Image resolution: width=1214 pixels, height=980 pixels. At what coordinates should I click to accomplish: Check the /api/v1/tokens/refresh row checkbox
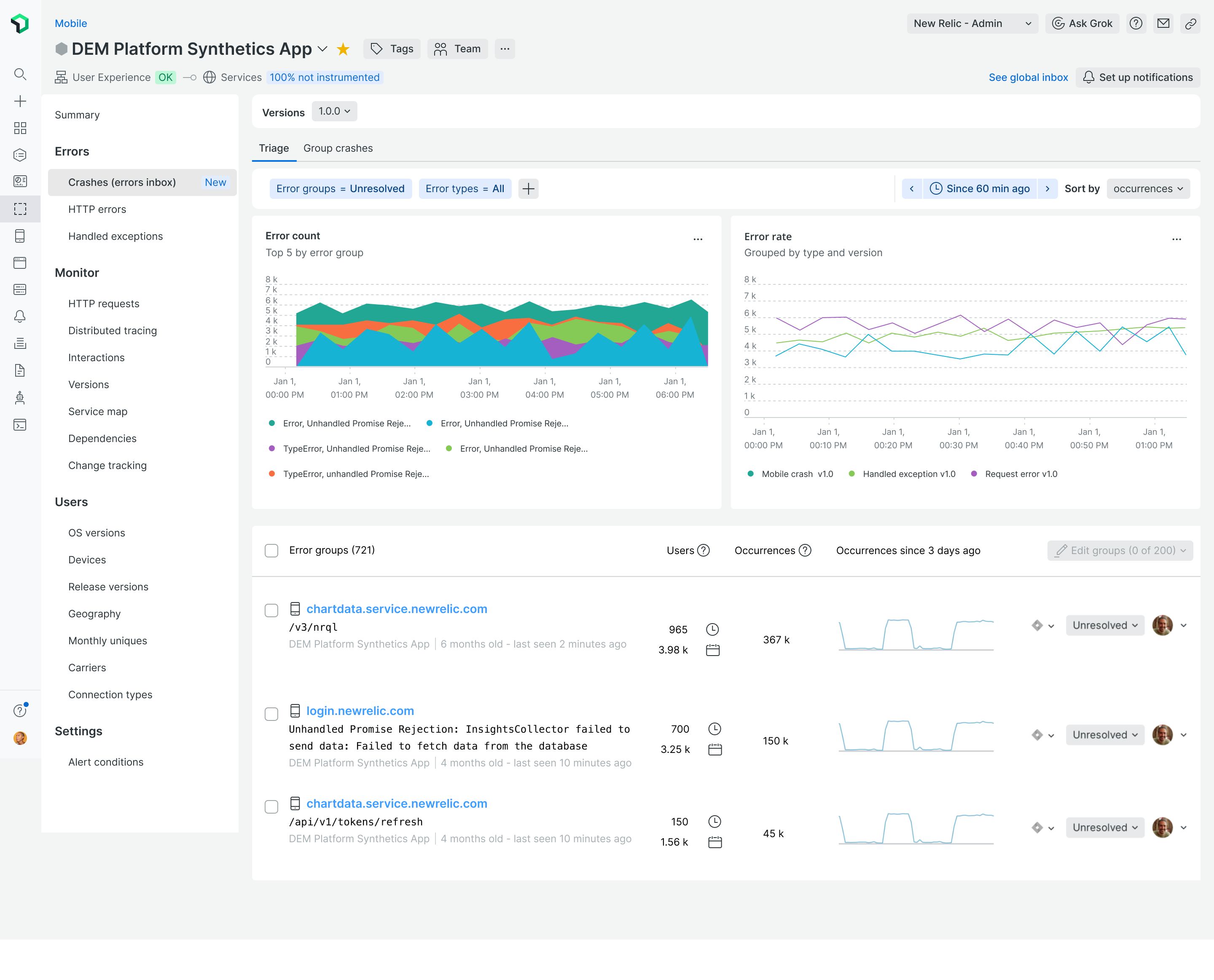tap(271, 807)
